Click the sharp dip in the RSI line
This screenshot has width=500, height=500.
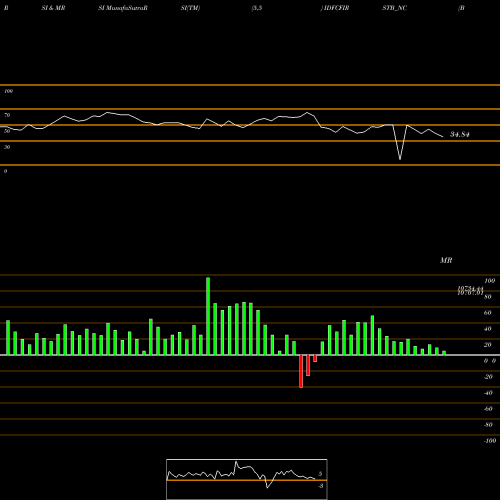click(400, 158)
